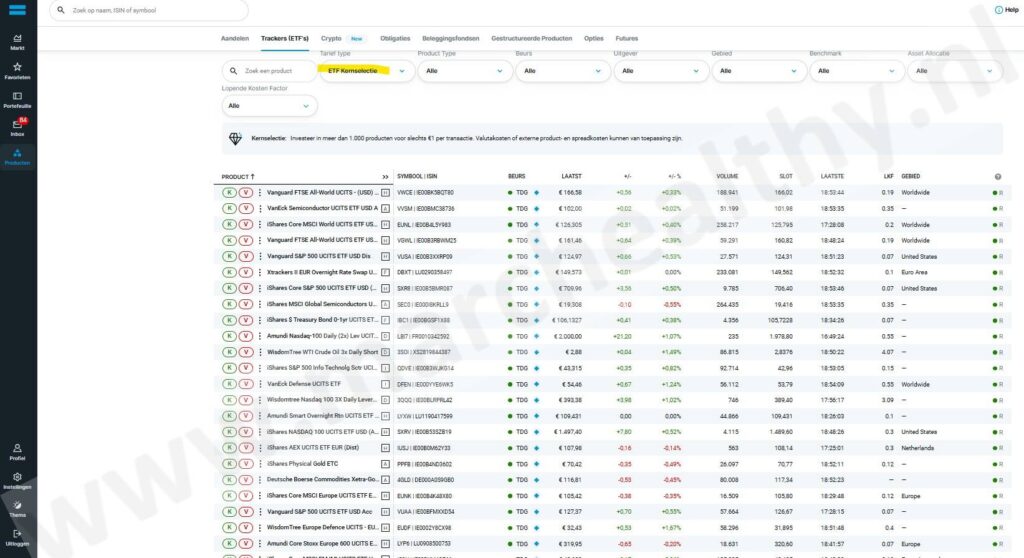The height and width of the screenshot is (558, 1024).
Task: Open three-dot menu for iShares Physical Gold ETC
Action: pos(260,464)
